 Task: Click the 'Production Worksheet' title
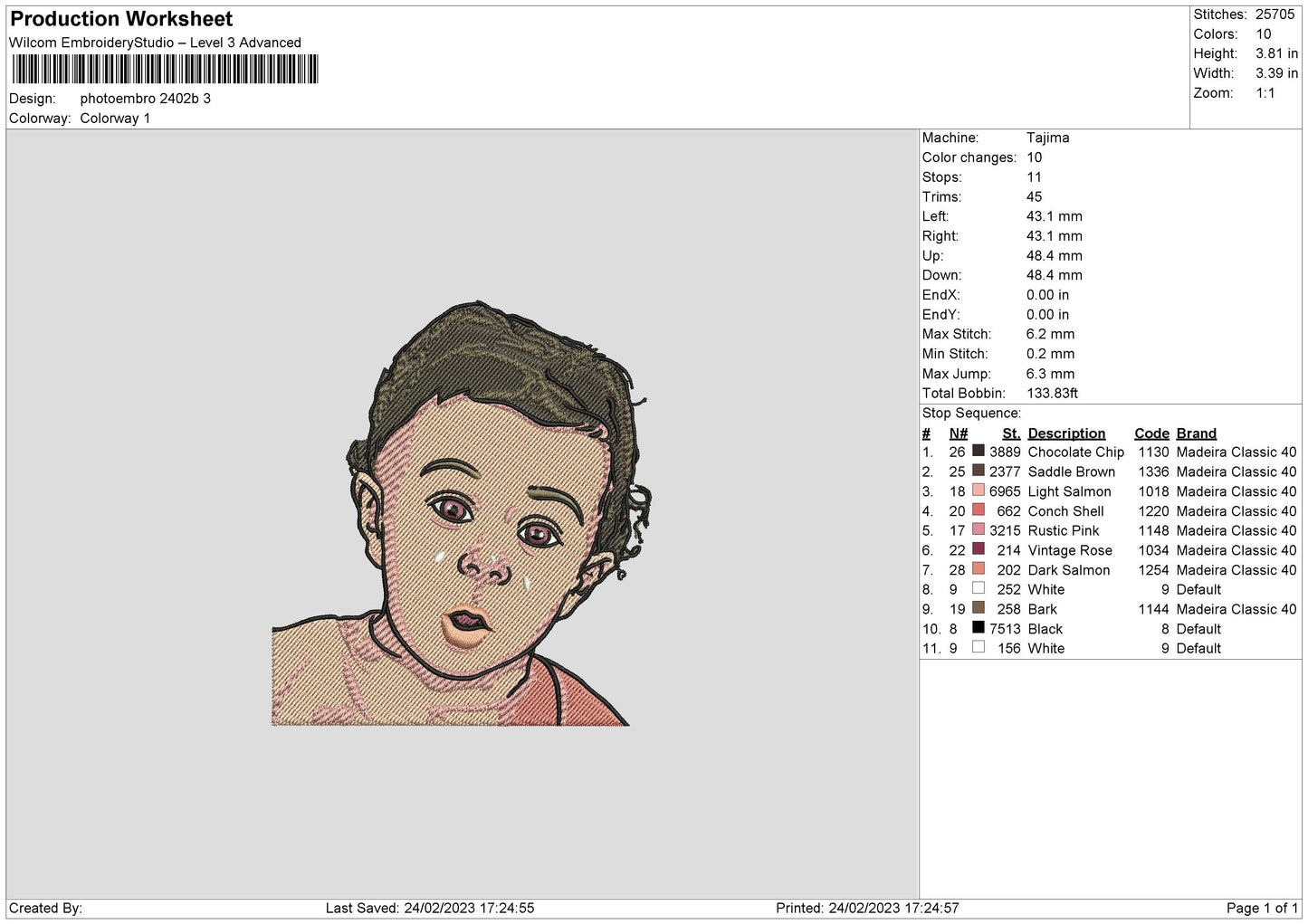pyautogui.click(x=121, y=19)
